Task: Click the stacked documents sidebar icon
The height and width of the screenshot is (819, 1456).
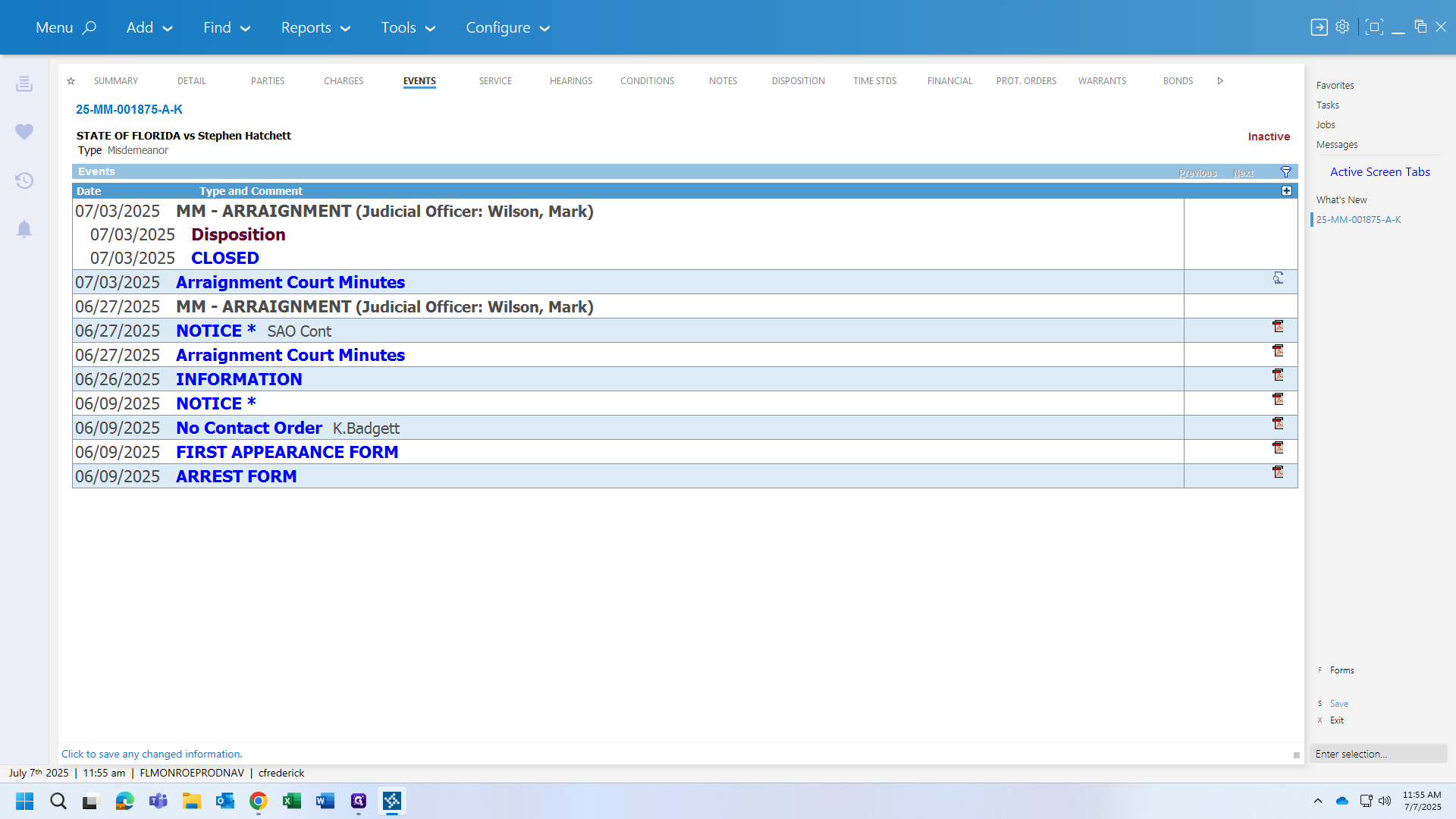Action: (24, 83)
